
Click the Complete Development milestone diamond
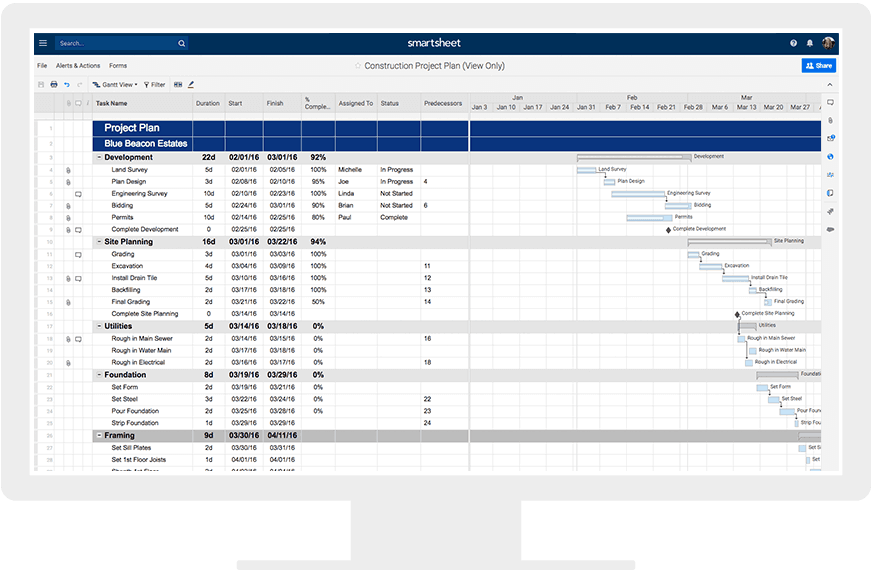tap(669, 230)
